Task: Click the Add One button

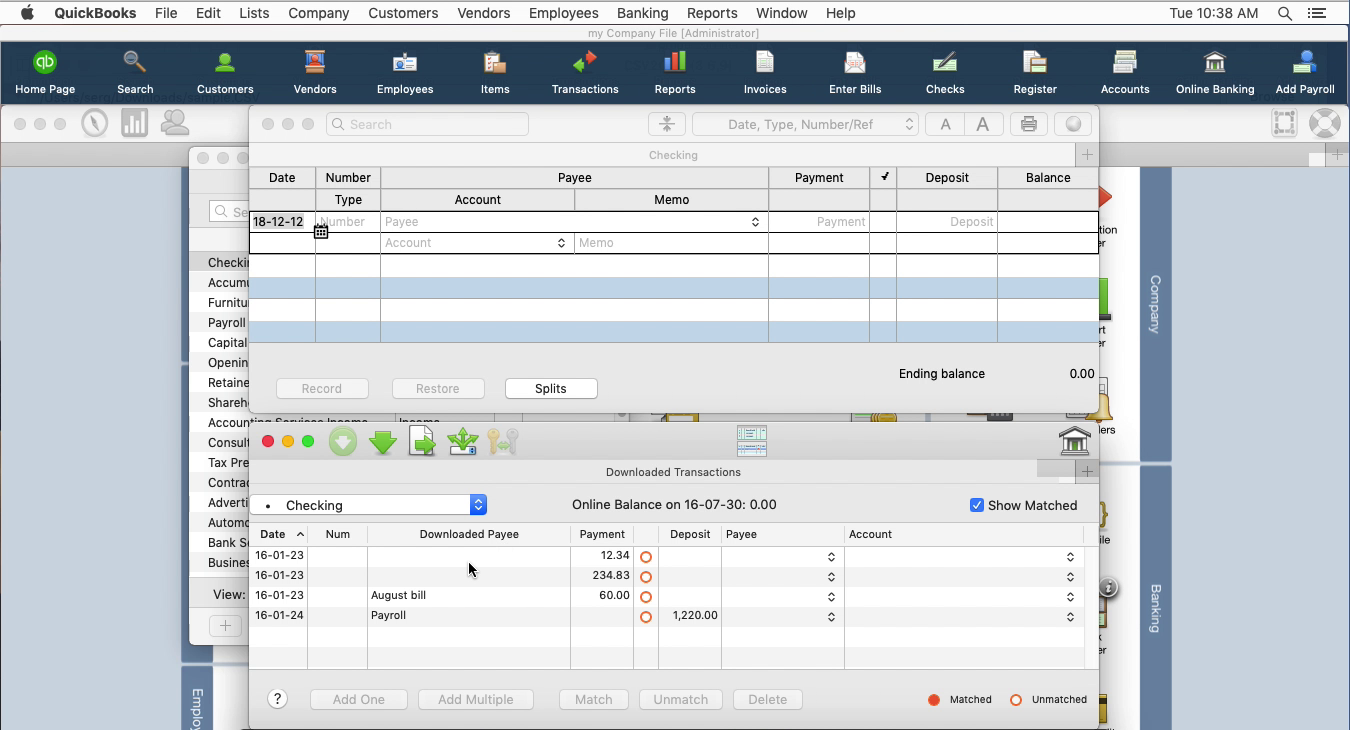Action: coord(358,699)
